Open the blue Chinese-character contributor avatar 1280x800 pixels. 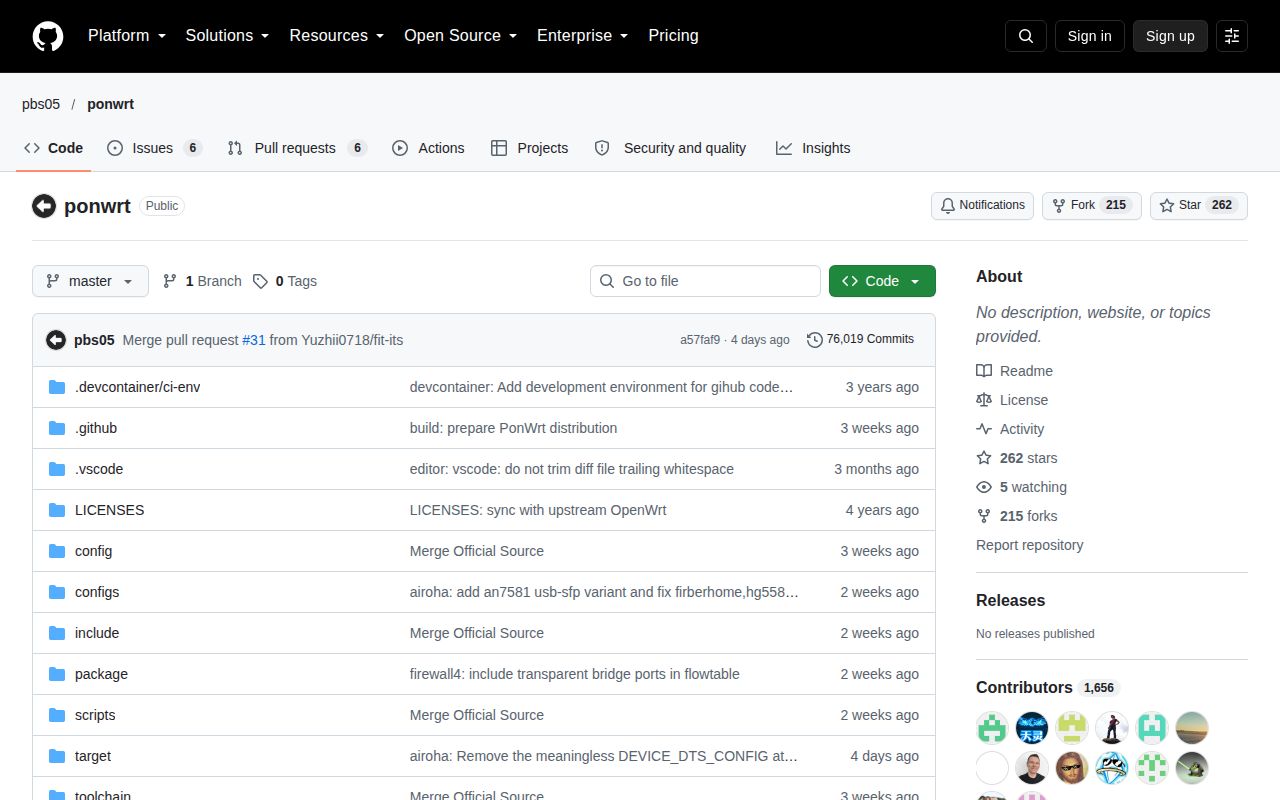(1032, 728)
